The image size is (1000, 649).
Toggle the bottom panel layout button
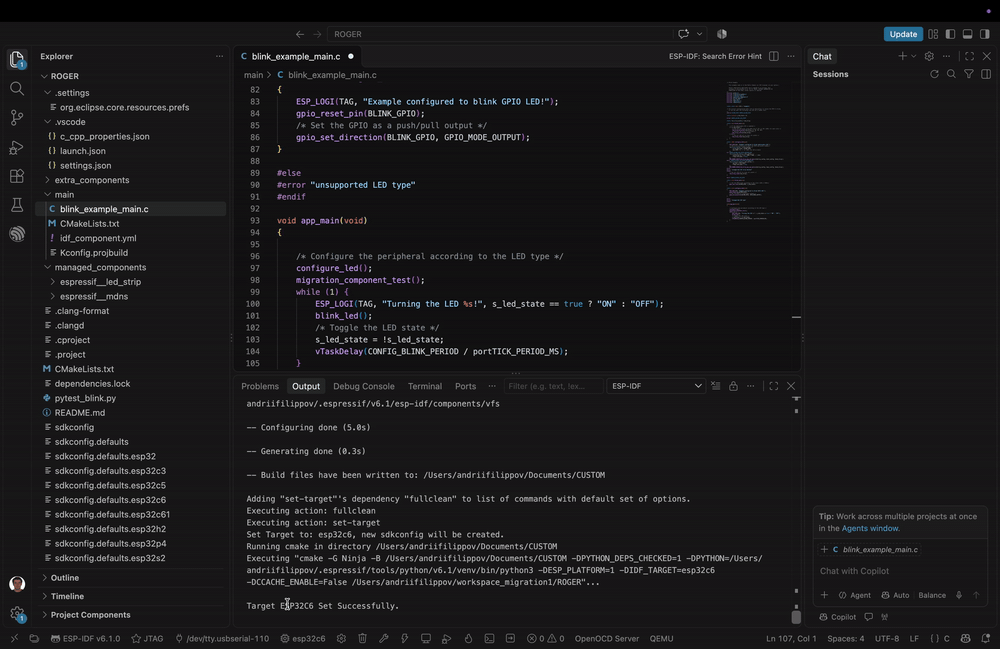[967, 34]
